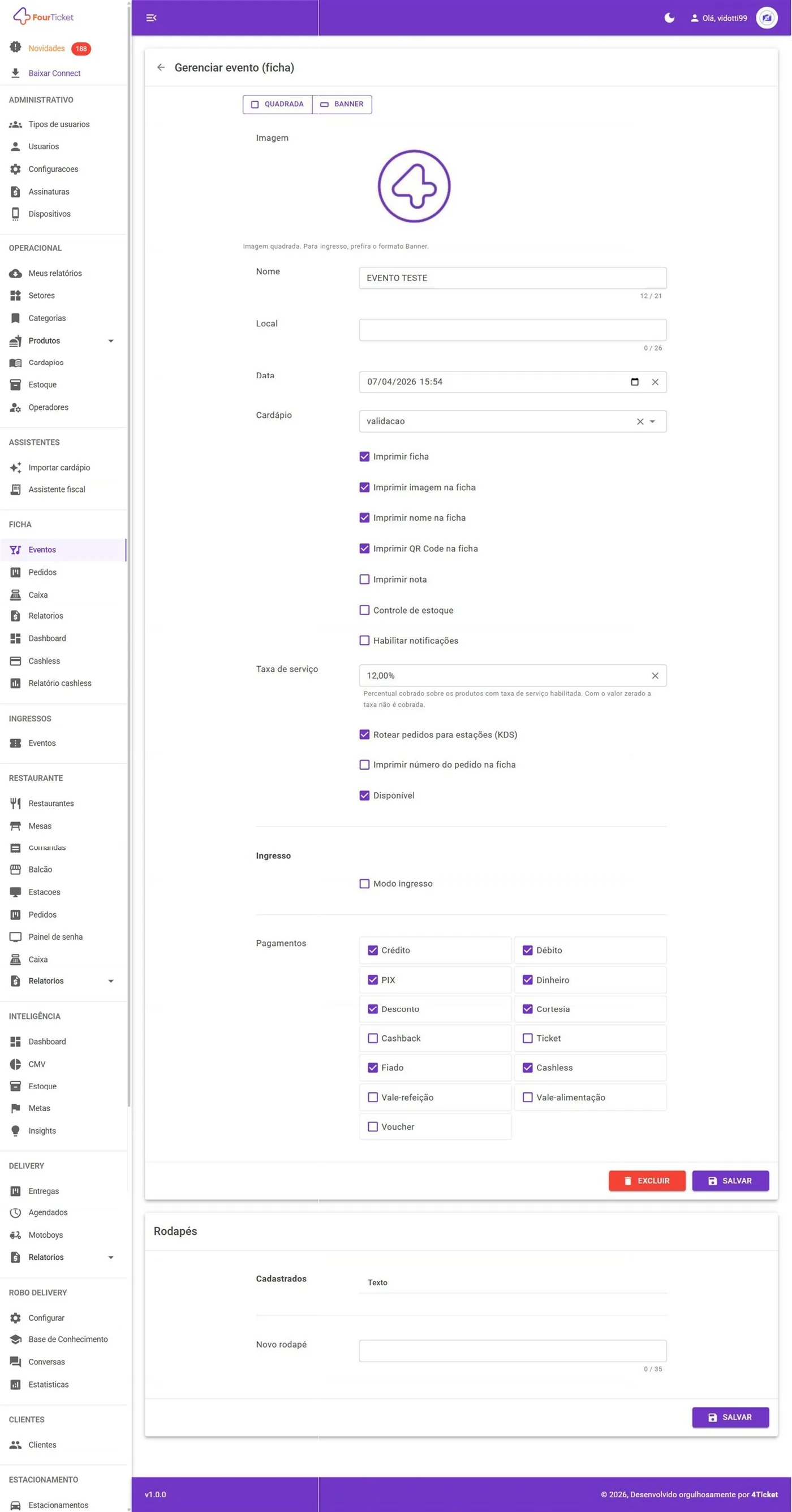Image resolution: width=792 pixels, height=1512 pixels.
Task: Open the Cardápio dropdown arrow
Action: tap(652, 421)
